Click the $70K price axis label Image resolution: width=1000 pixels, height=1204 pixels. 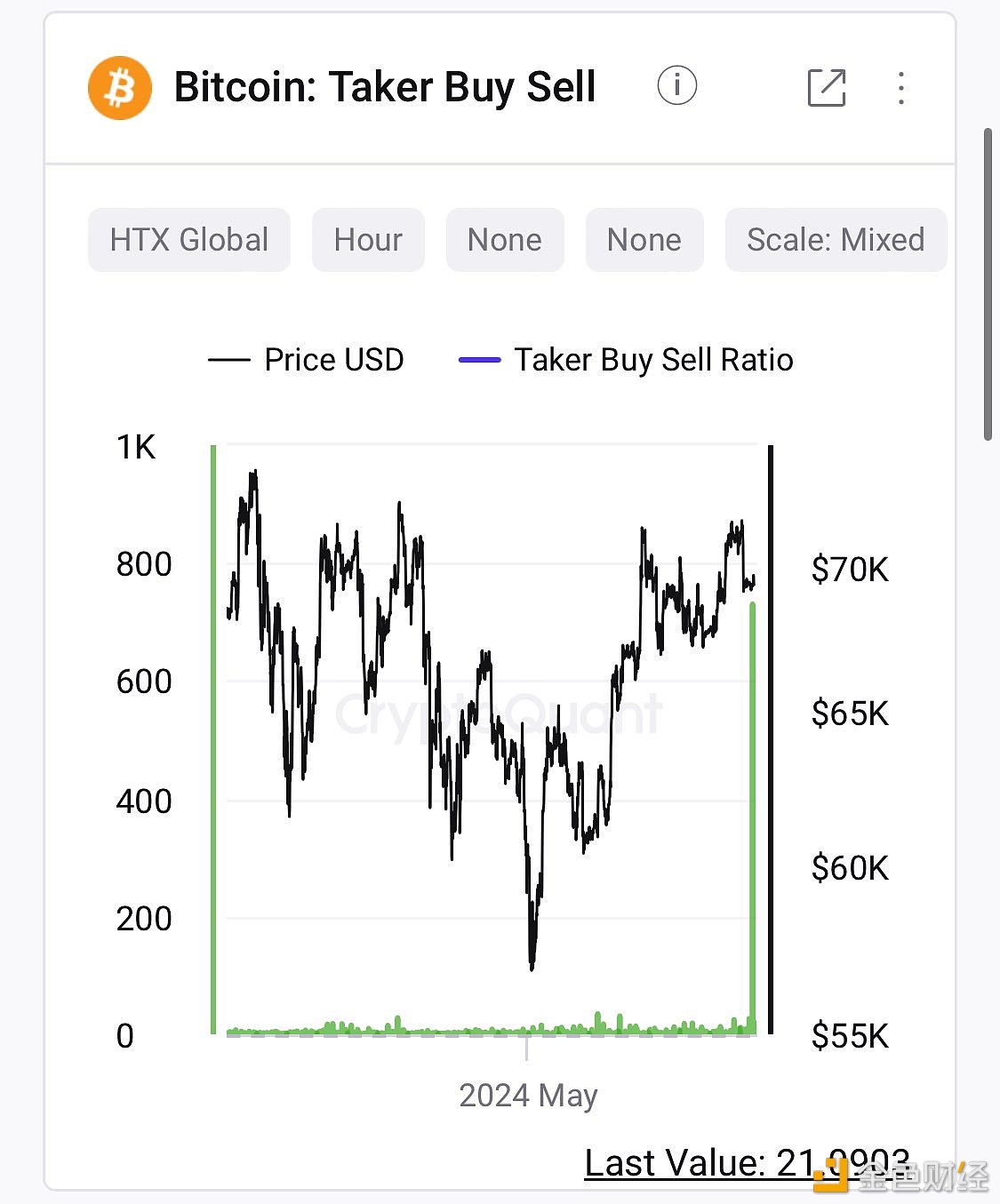[x=849, y=569]
